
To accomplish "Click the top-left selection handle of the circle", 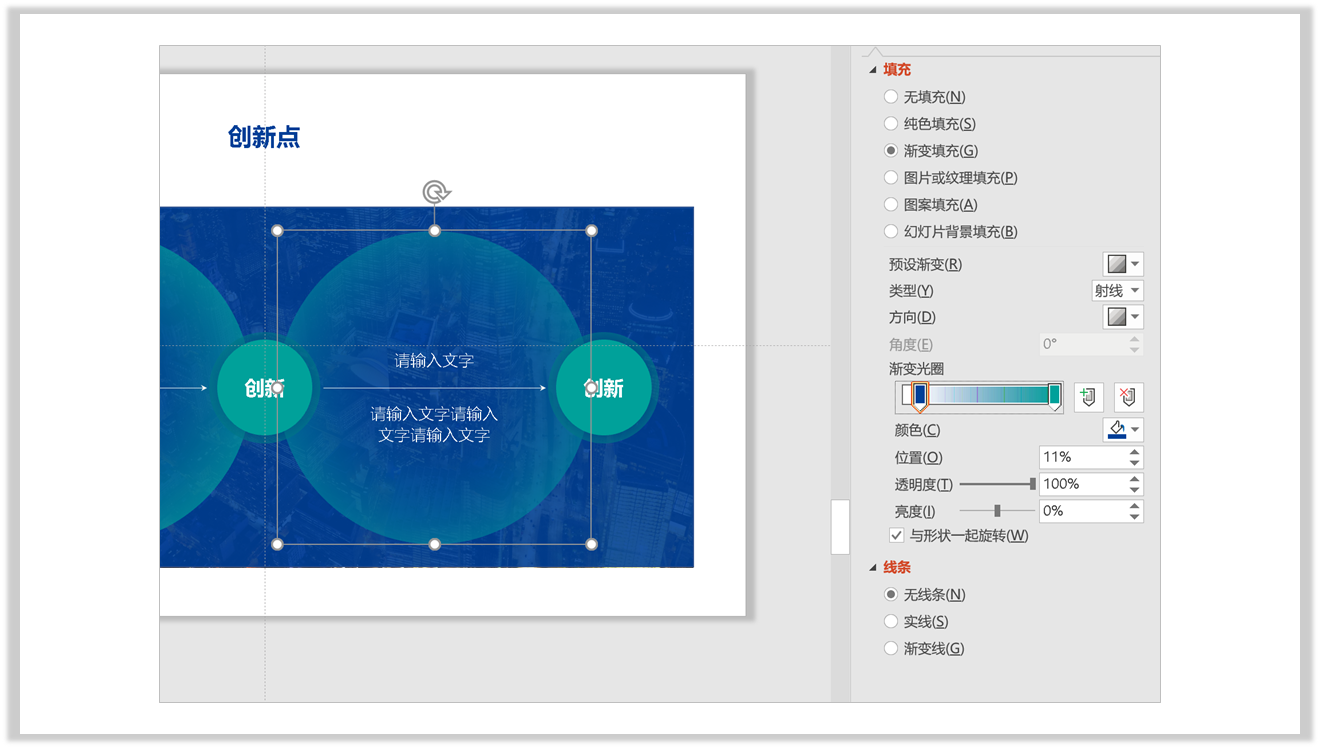I will click(278, 231).
